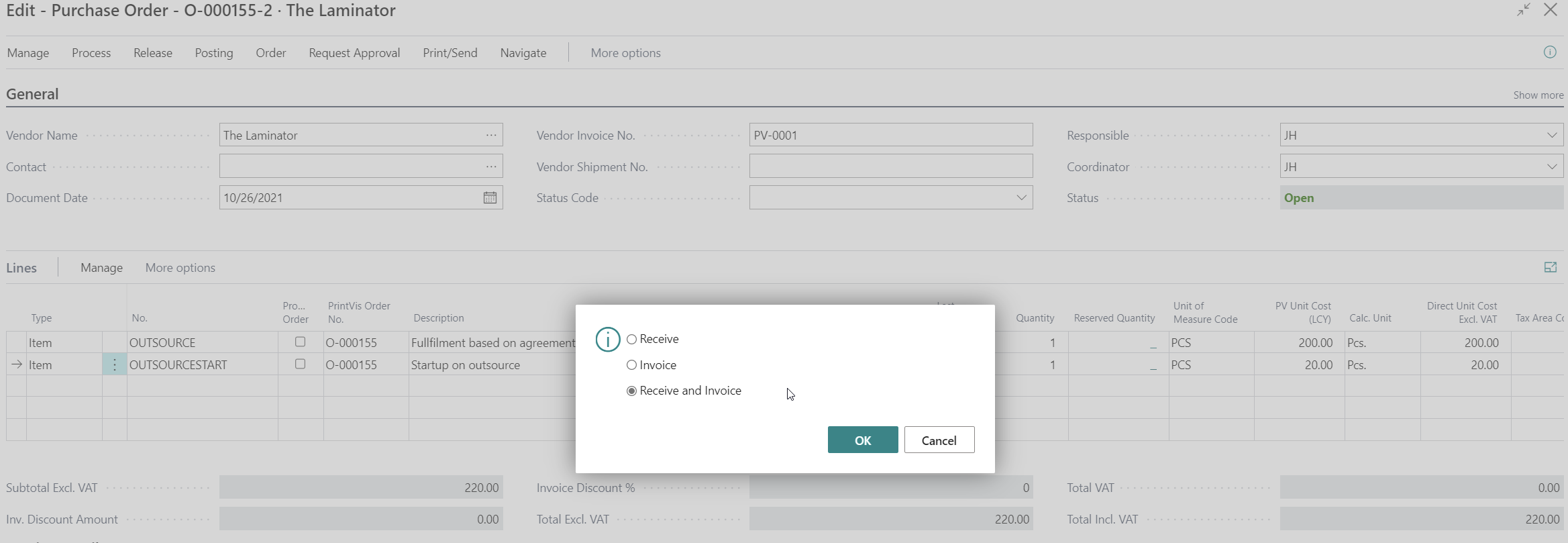Click PV Unit Cost 20.00 cell
This screenshot has height=543, width=1568.
pyautogui.click(x=1300, y=364)
